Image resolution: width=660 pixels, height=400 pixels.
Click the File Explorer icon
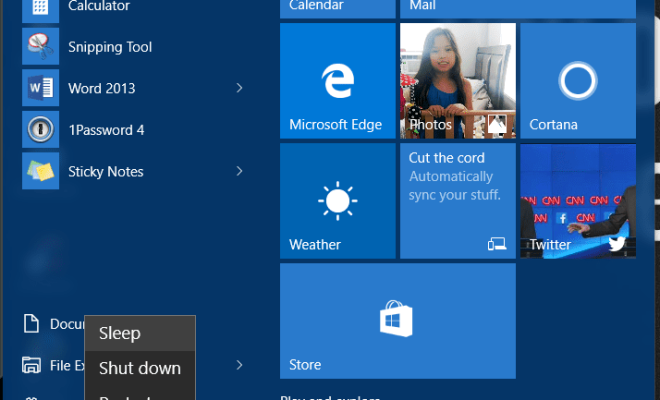pos(32,365)
